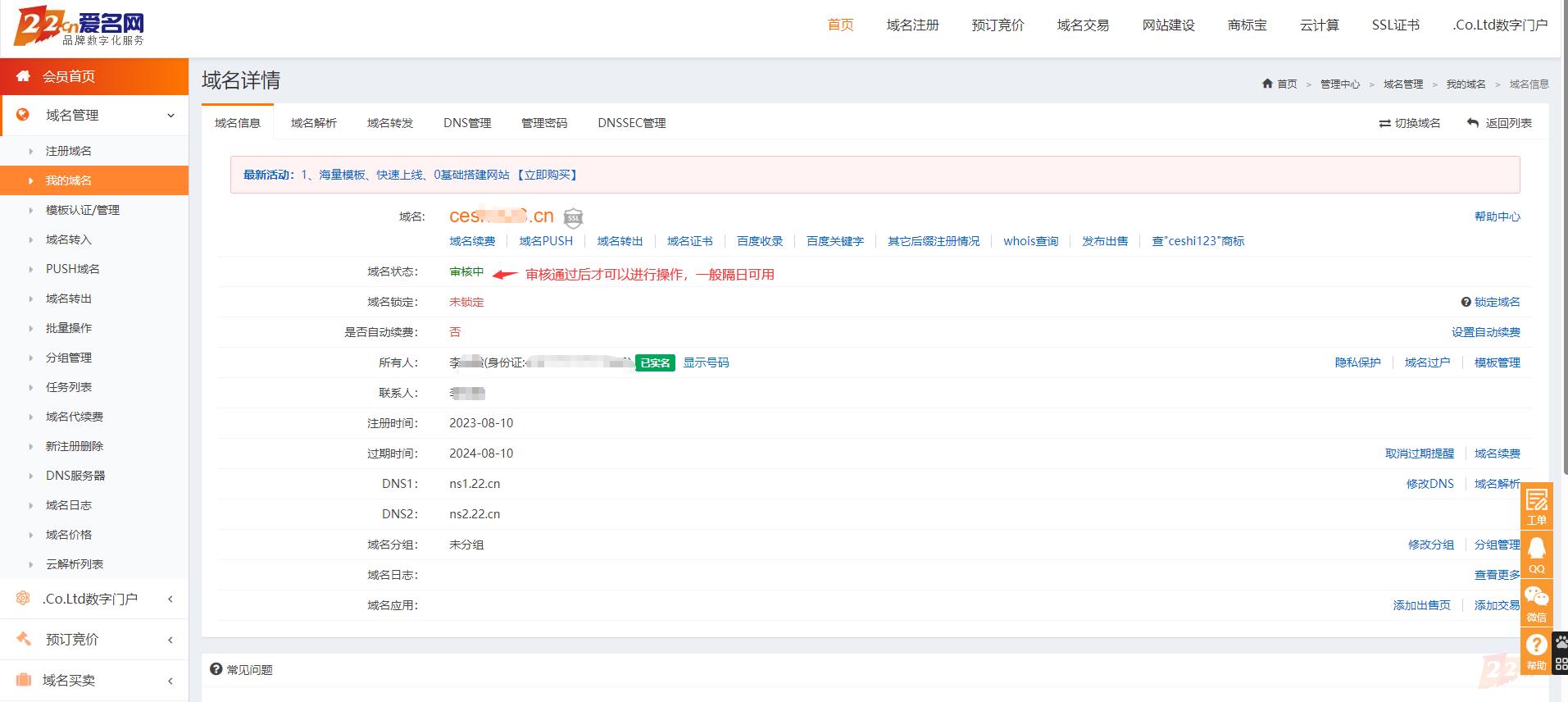Image resolution: width=1568 pixels, height=702 pixels.
Task: Collapse the 域名管理 sidebar section
Action: tap(170, 116)
